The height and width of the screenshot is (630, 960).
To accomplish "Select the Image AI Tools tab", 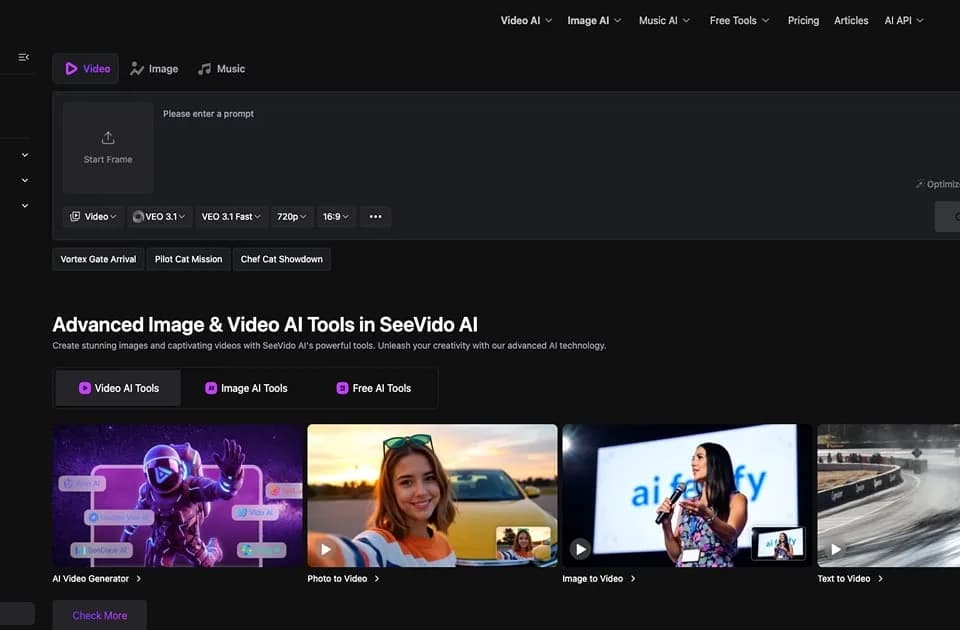I will pyautogui.click(x=246, y=388).
